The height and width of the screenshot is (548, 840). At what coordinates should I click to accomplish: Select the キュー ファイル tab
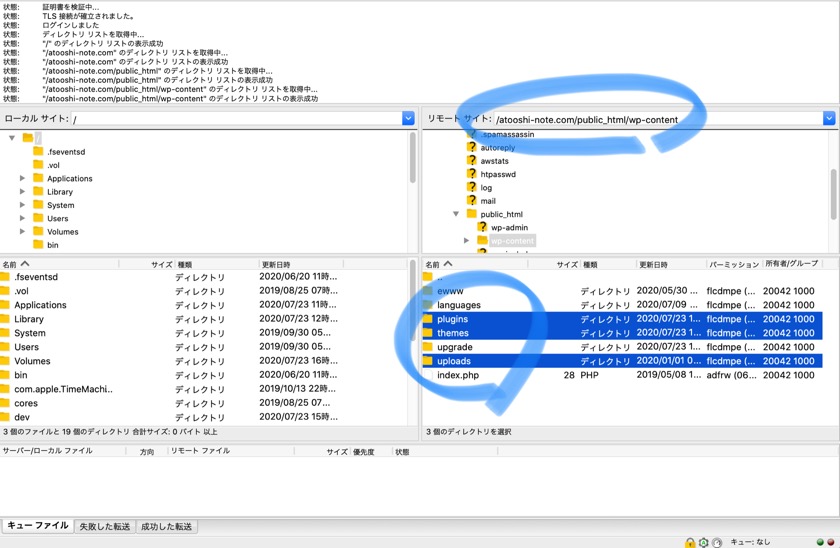pyautogui.click(x=38, y=526)
